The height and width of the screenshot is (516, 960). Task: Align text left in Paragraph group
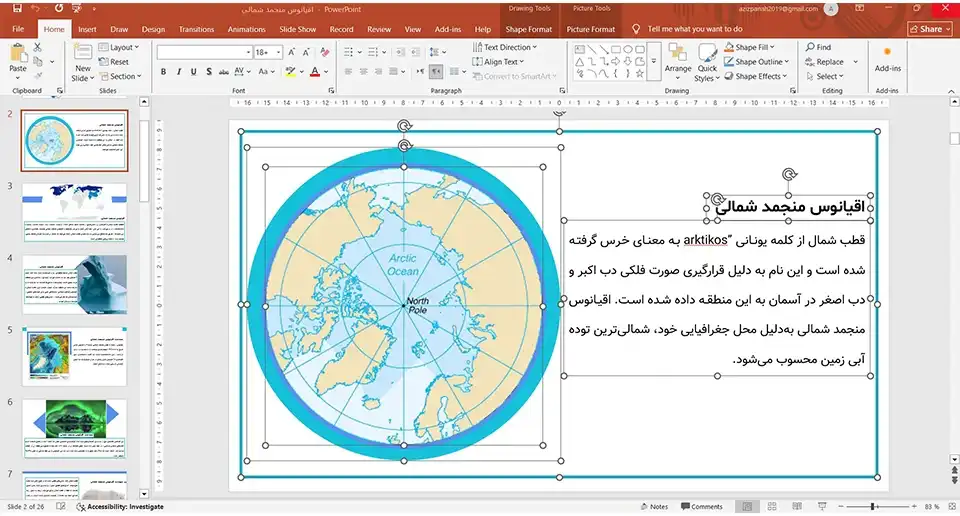point(348,72)
